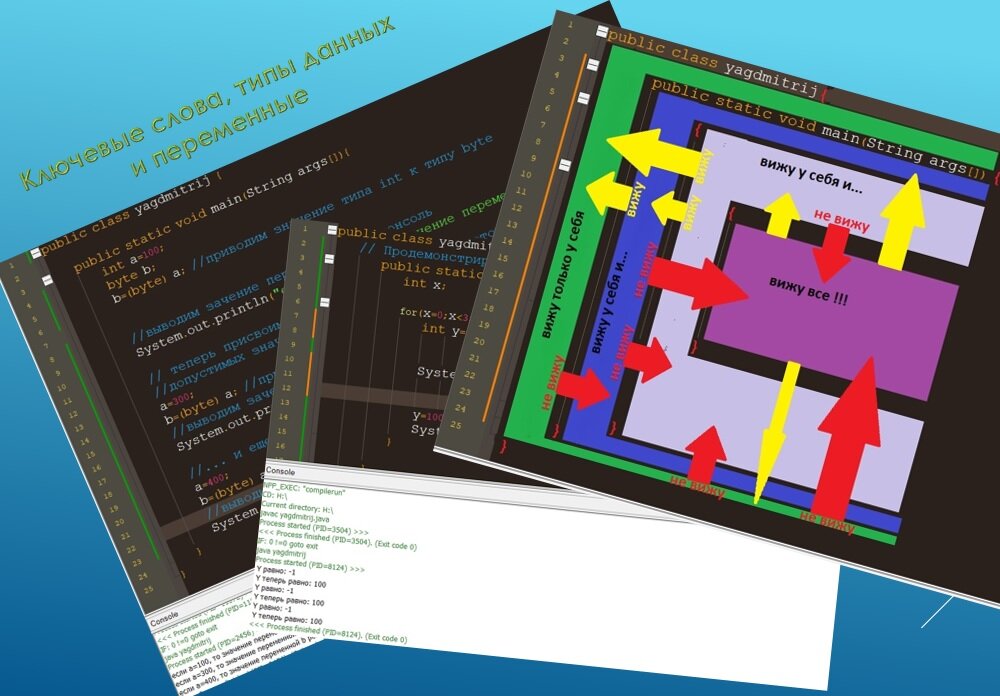Click line number 20 in the right editor
The image size is (1000, 696).
click(x=479, y=341)
